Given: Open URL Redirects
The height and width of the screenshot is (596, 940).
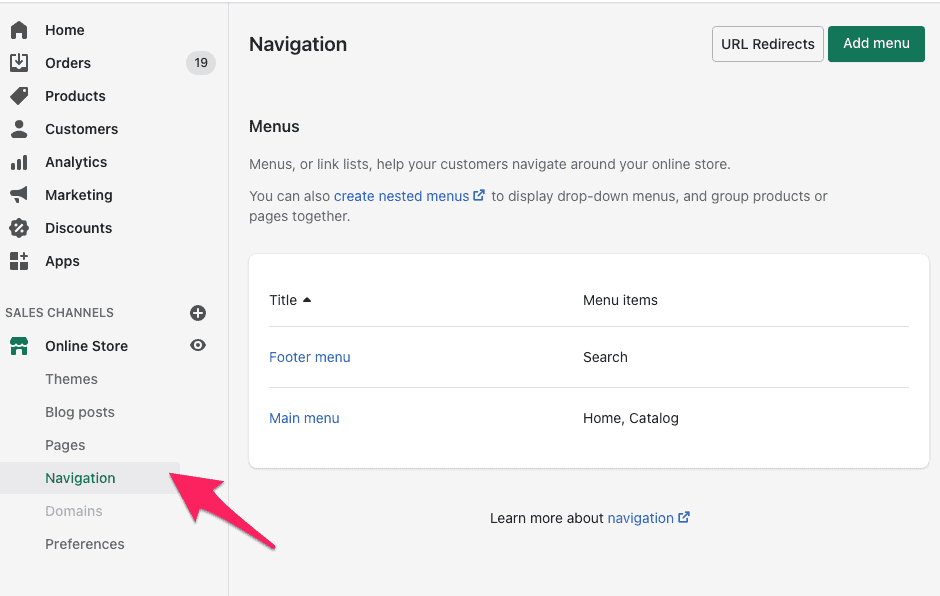Looking at the screenshot, I should (767, 44).
